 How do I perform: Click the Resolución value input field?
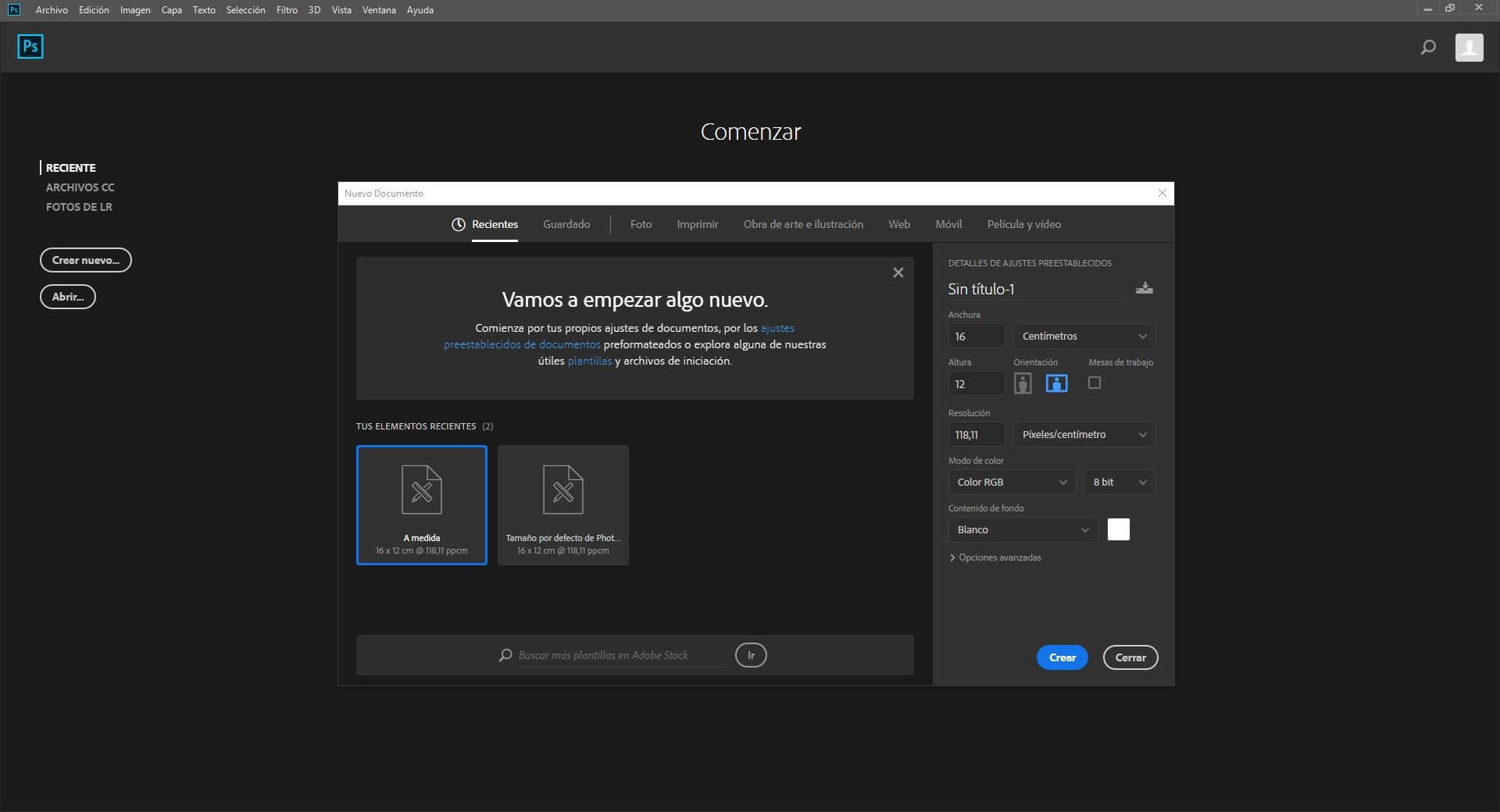977,435
